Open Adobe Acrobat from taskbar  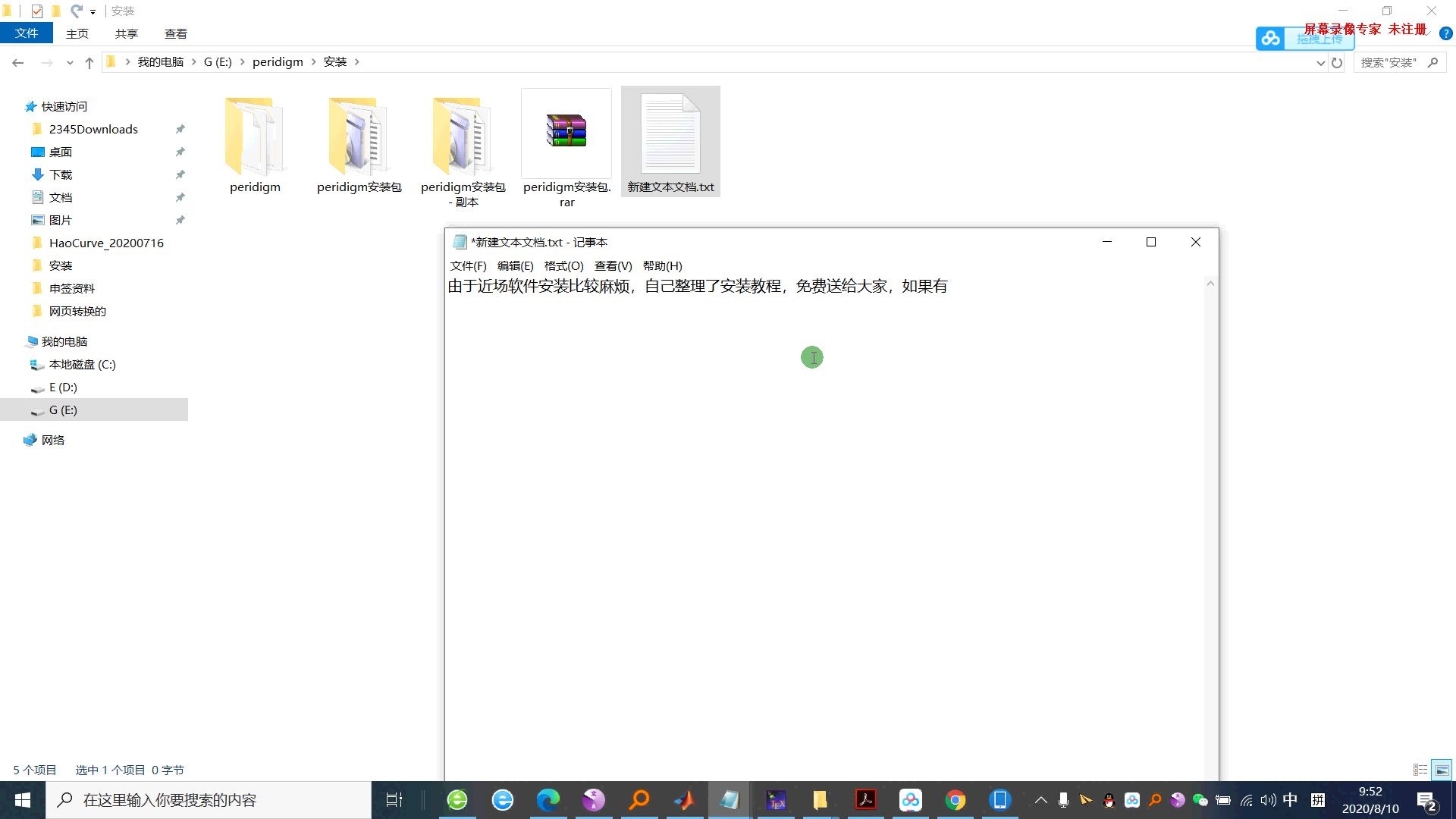(866, 799)
